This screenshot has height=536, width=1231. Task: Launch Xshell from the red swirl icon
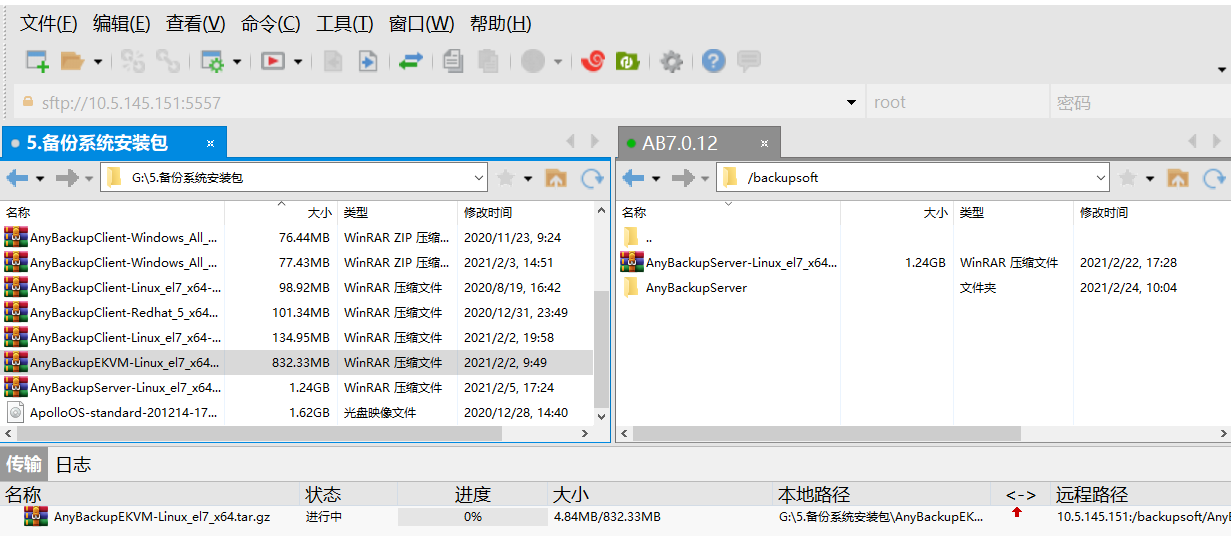(x=593, y=61)
